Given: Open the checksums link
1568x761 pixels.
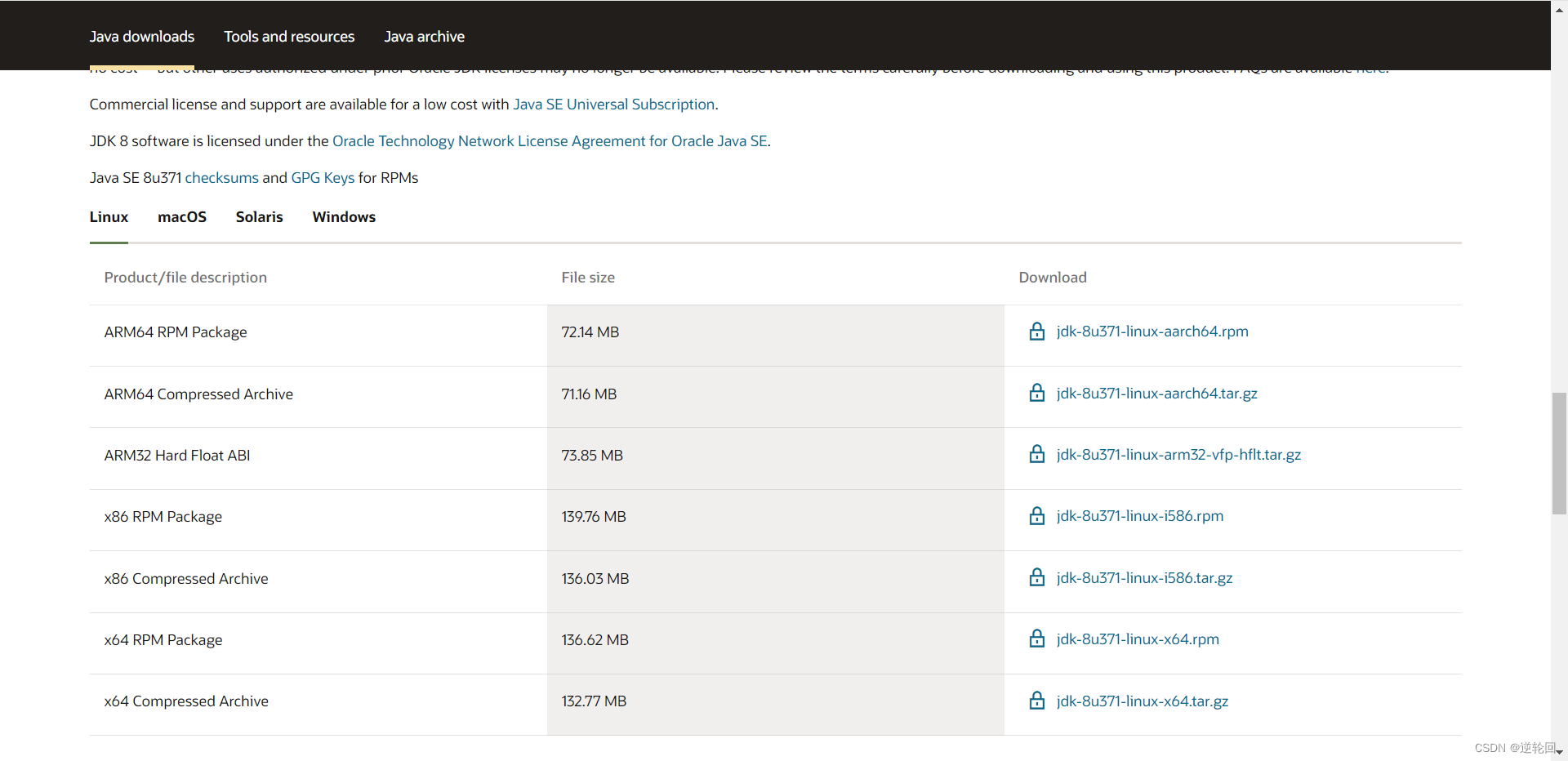Looking at the screenshot, I should [x=222, y=178].
